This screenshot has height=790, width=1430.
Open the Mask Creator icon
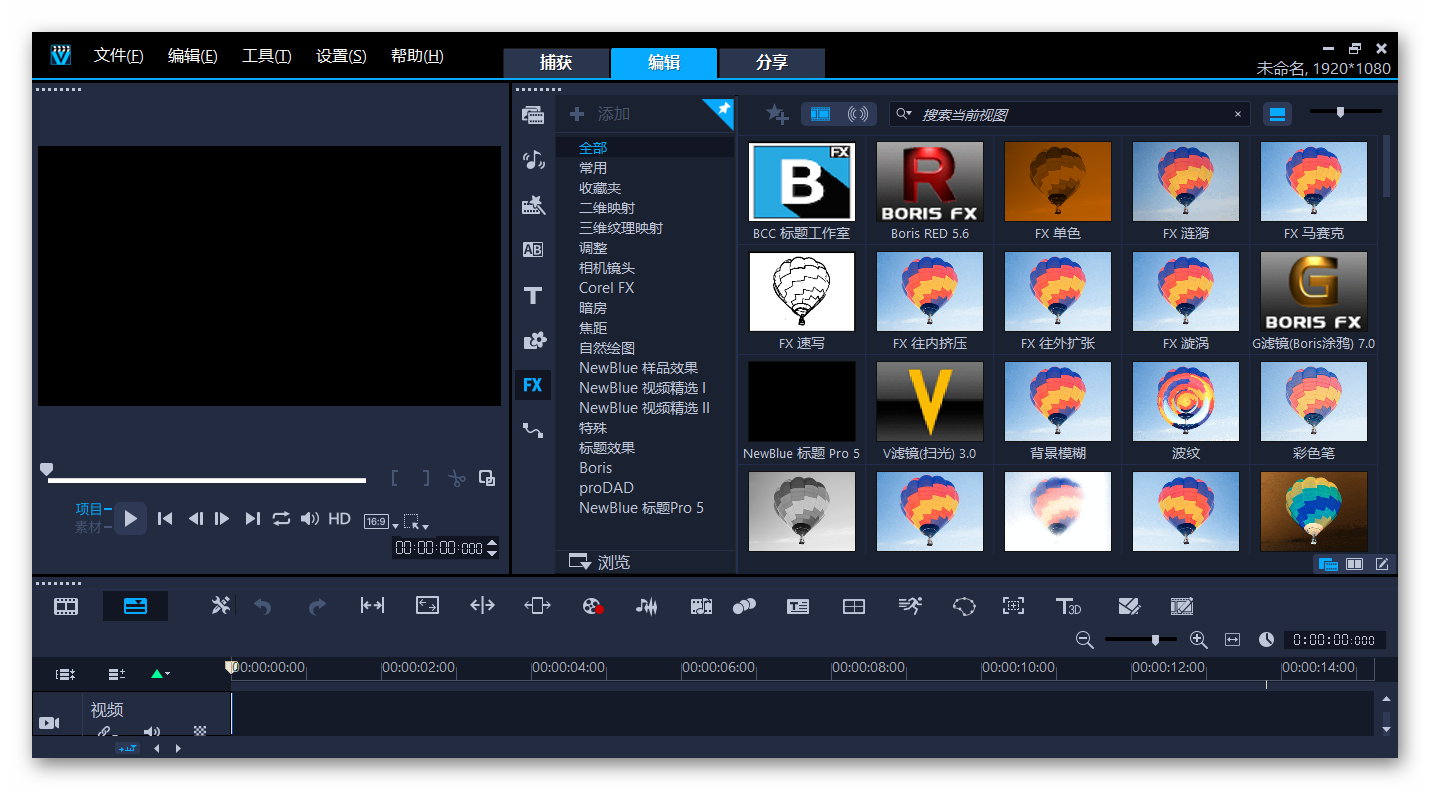pos(963,606)
